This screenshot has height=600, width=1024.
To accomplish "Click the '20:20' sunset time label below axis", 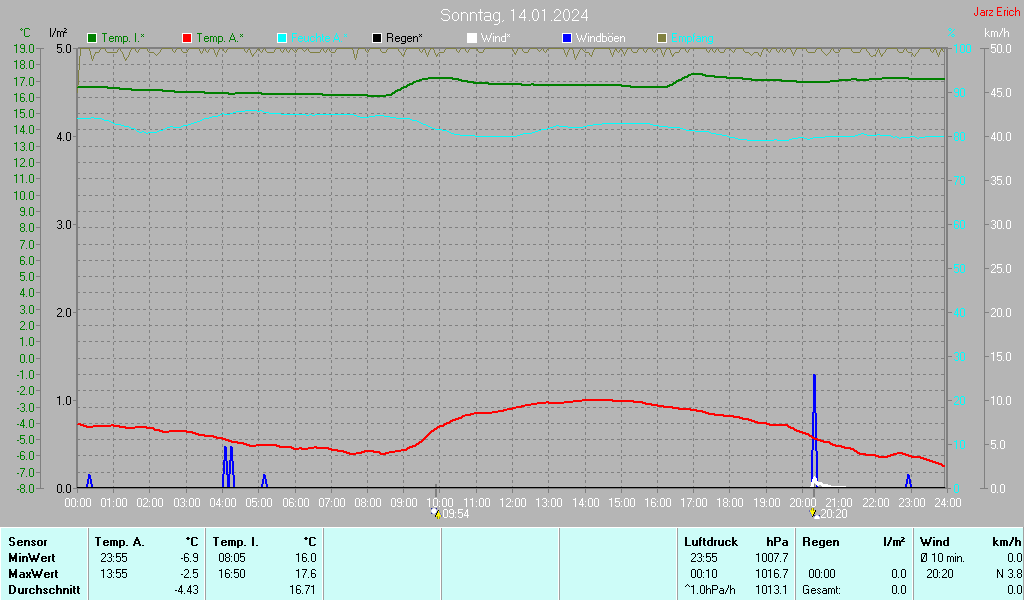I will (834, 514).
